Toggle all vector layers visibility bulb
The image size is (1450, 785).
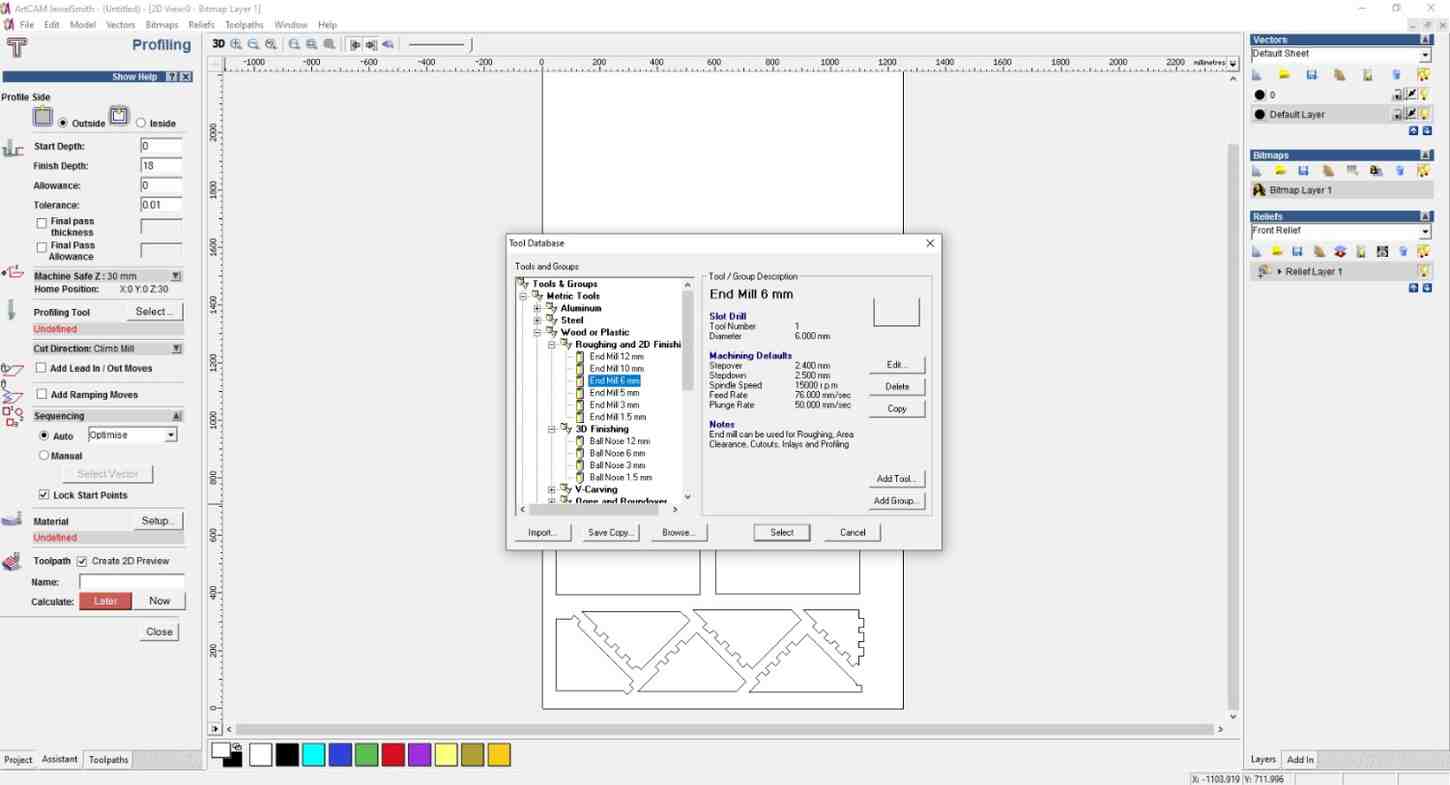(x=1424, y=75)
